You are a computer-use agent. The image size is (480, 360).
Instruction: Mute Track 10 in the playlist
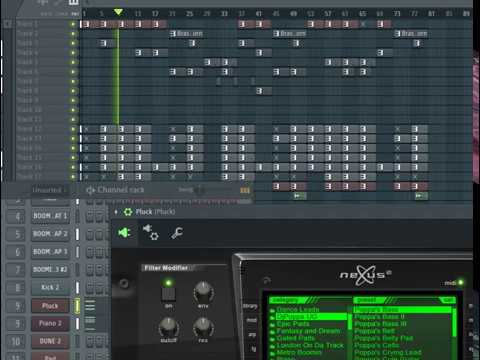coord(73,110)
